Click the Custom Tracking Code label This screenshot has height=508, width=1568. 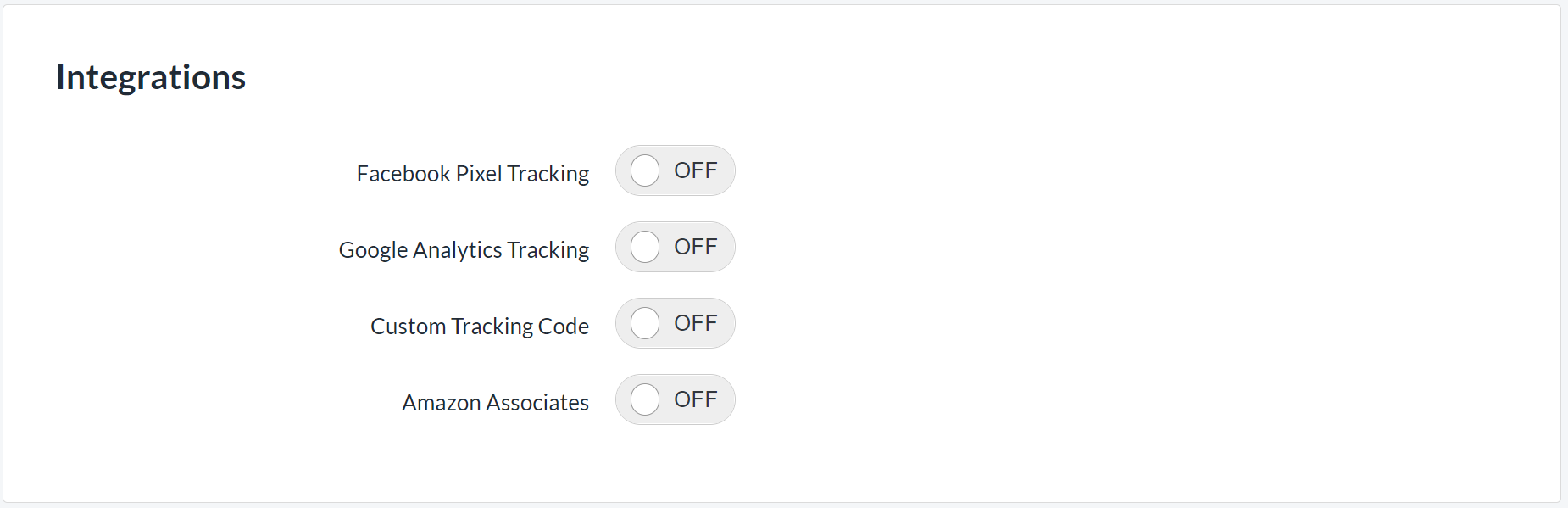[x=479, y=327]
